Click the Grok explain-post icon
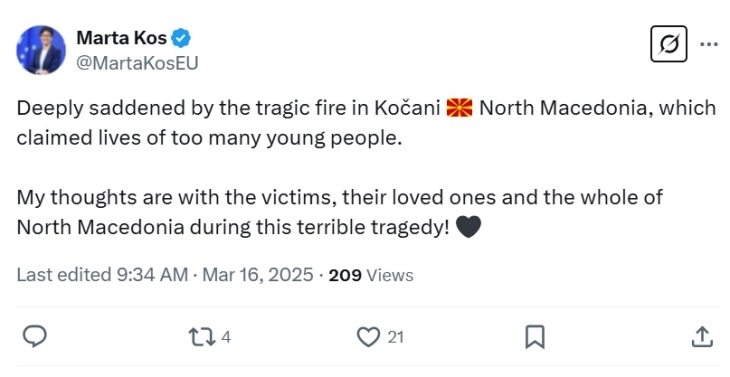The image size is (730, 377). (669, 44)
